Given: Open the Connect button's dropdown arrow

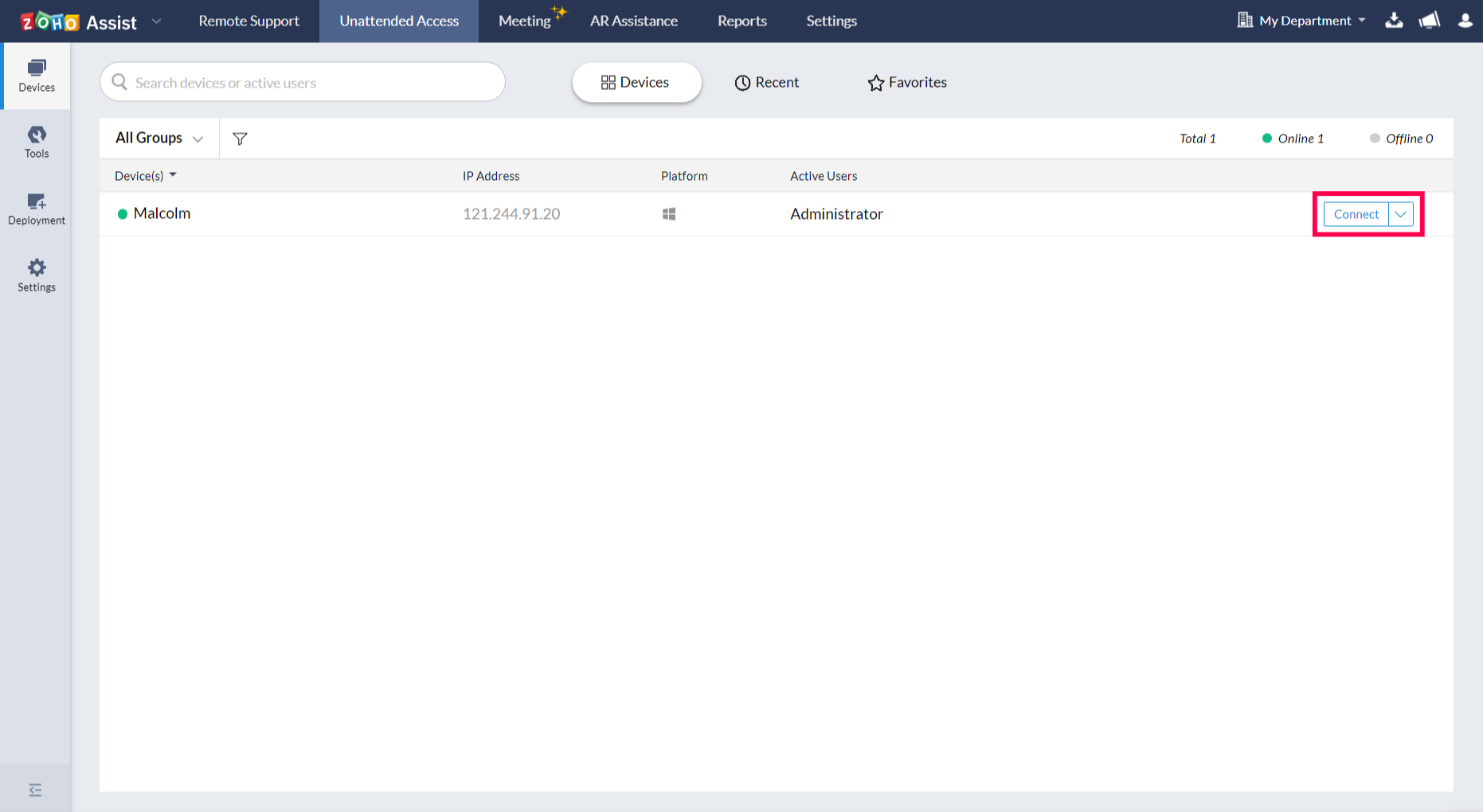Looking at the screenshot, I should pyautogui.click(x=1399, y=213).
